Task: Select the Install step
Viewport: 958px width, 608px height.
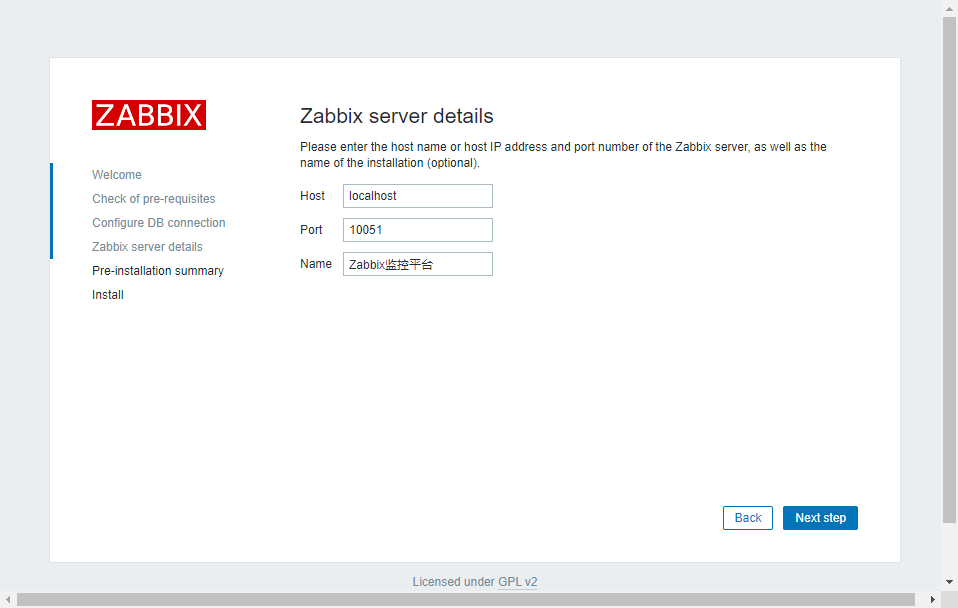Action: pos(108,295)
